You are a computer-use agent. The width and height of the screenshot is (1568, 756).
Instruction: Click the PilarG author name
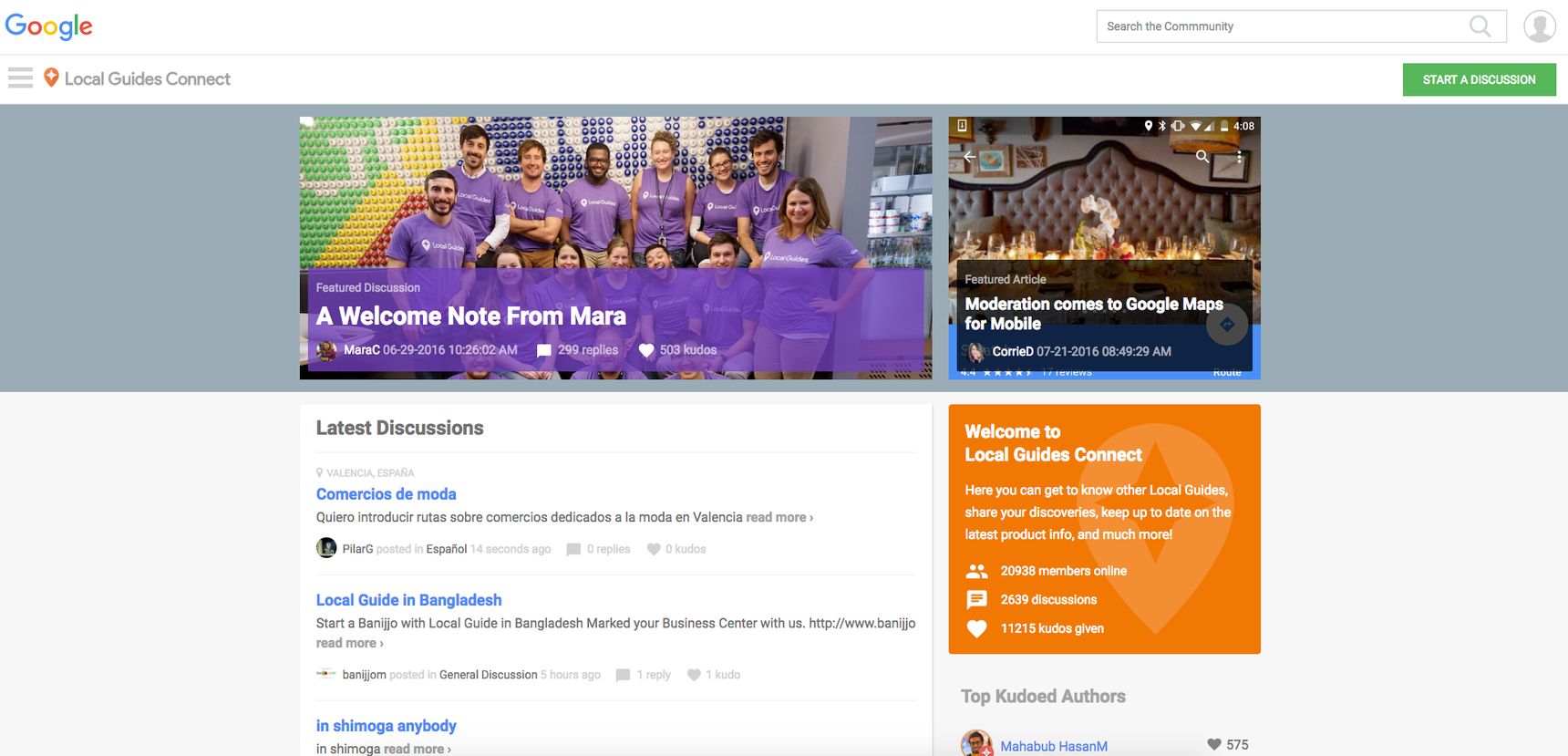point(357,549)
